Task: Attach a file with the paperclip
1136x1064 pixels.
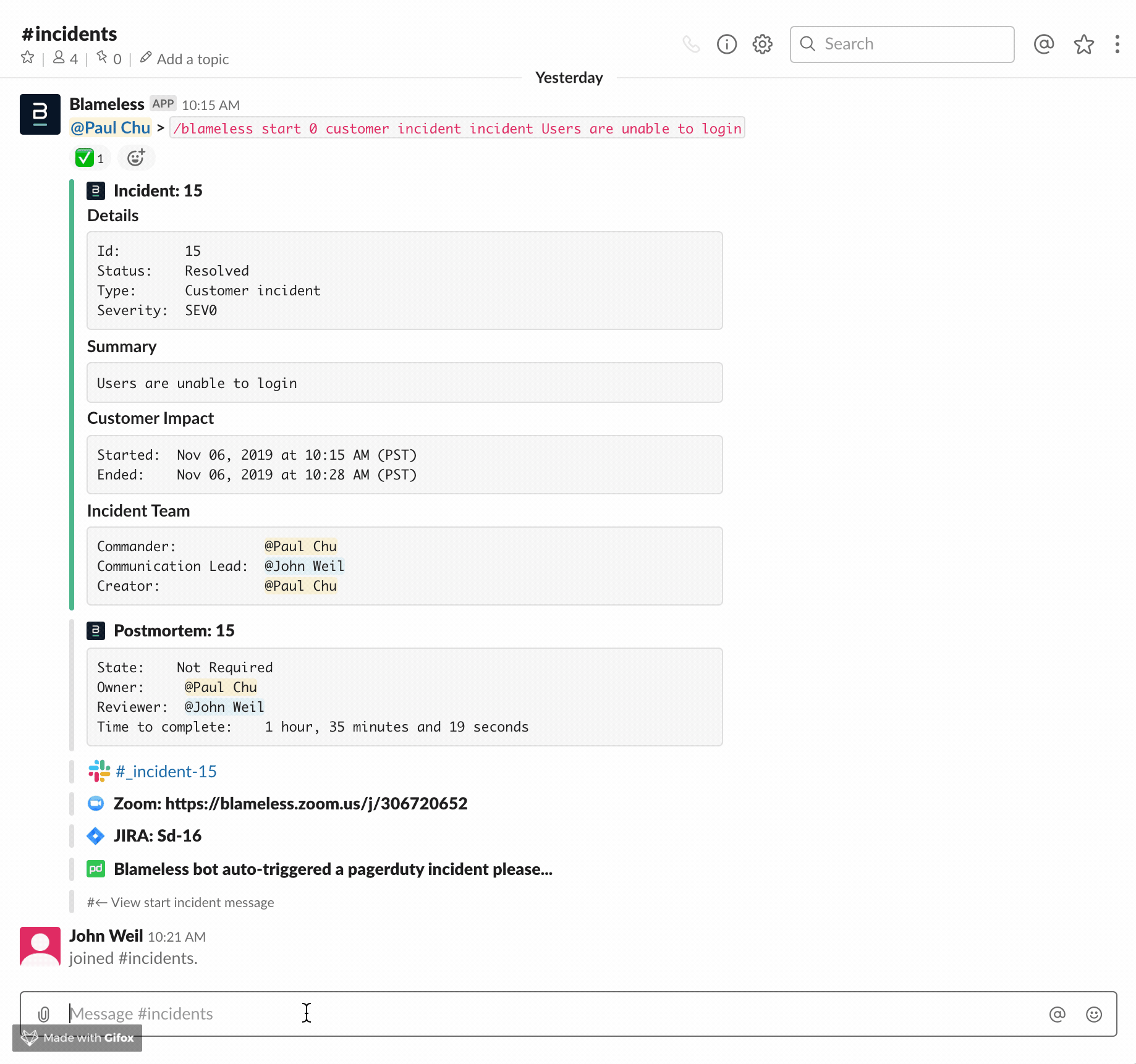Action: coord(44,1014)
